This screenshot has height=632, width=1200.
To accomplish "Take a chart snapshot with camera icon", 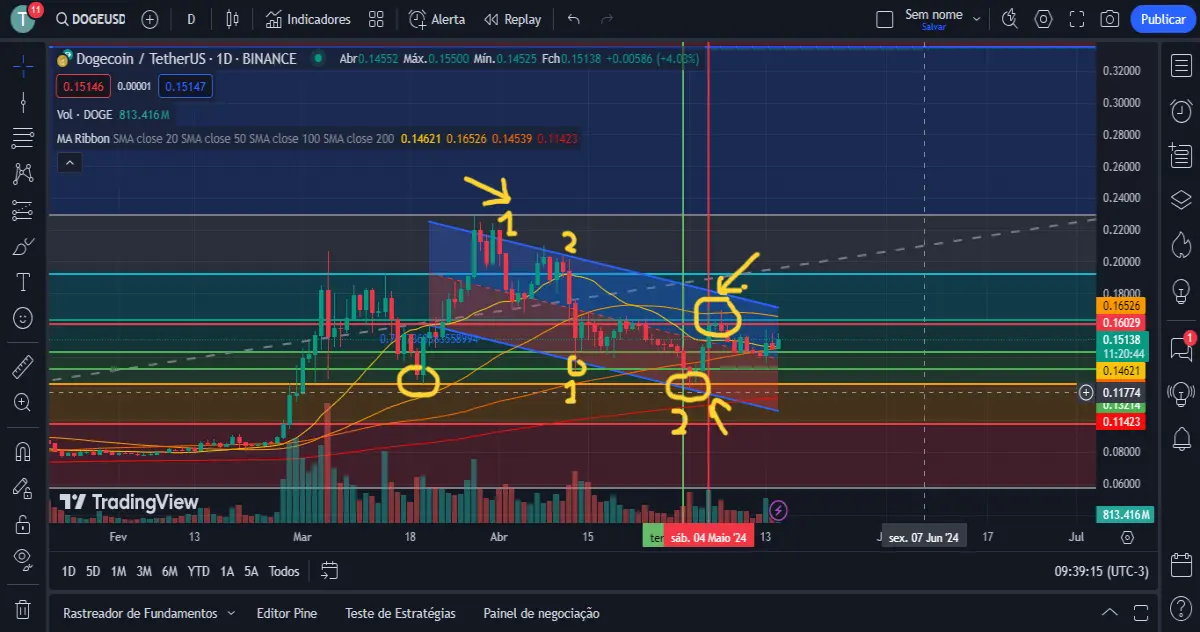I will pos(1110,19).
